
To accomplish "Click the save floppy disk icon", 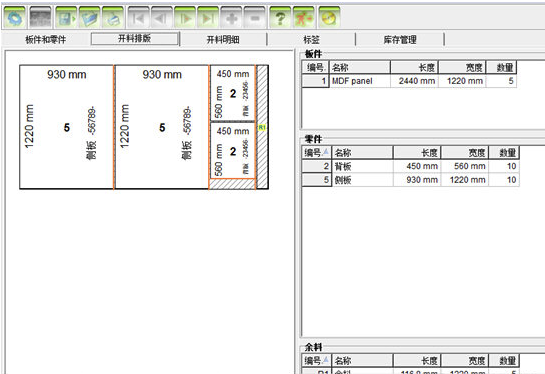I will click(66, 18).
